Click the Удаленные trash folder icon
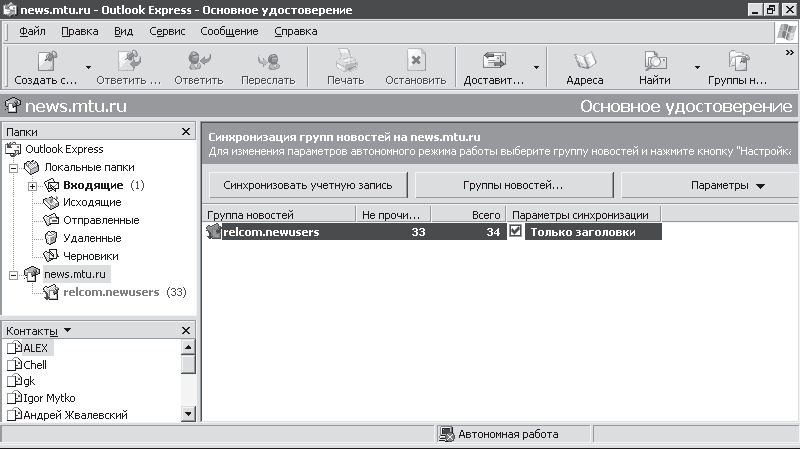 point(51,238)
